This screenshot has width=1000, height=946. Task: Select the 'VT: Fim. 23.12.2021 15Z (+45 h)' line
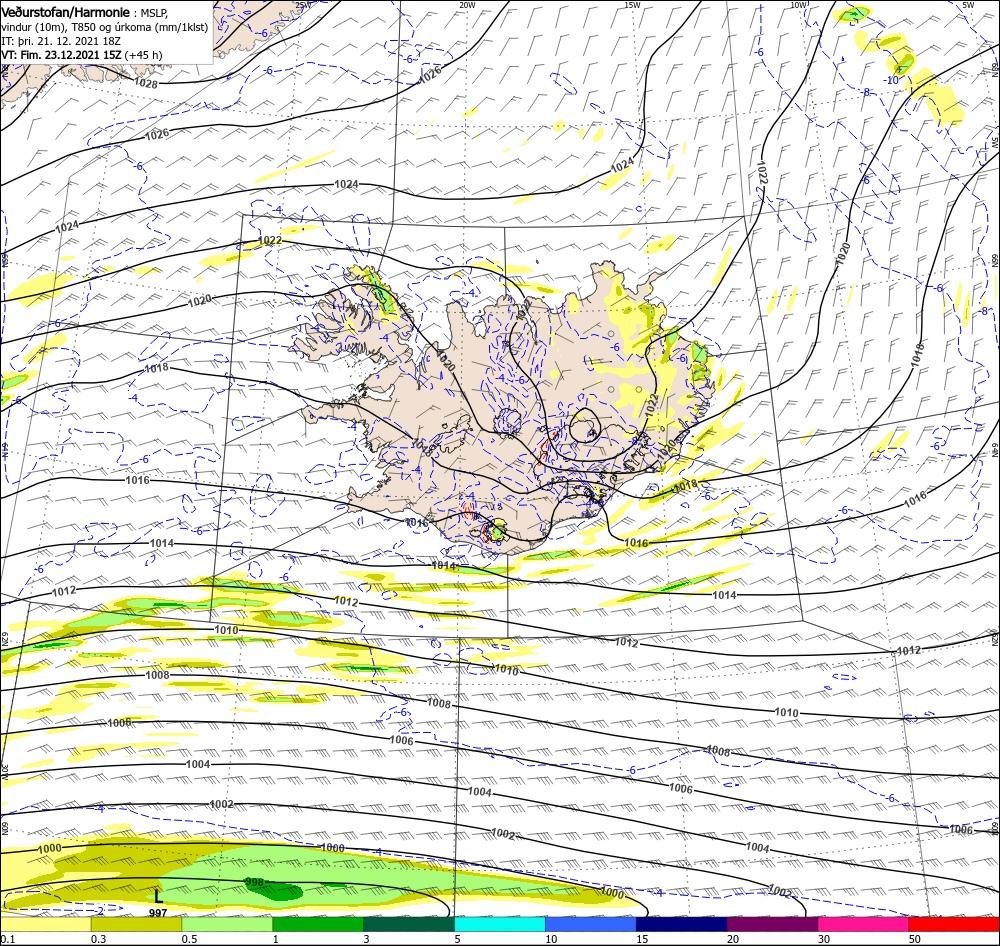pos(82,55)
